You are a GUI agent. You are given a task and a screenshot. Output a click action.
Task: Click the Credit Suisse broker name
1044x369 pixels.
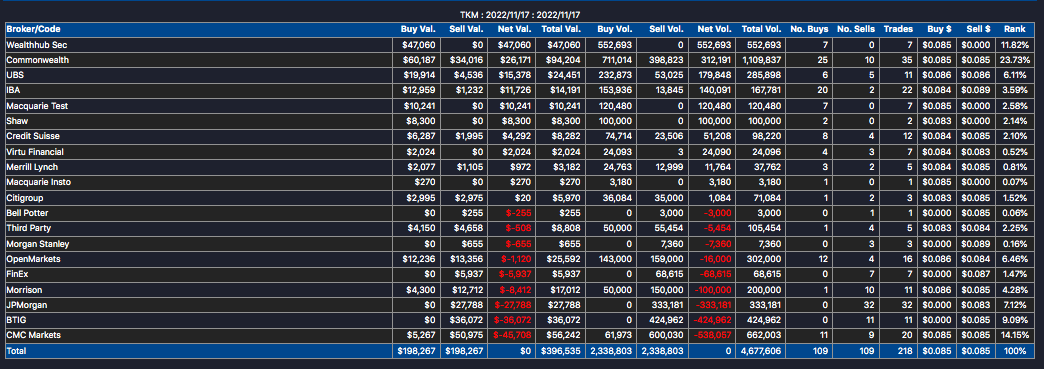33,137
